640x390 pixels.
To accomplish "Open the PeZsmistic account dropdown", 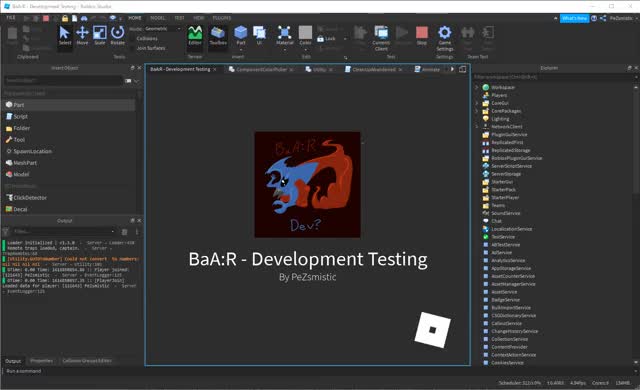I will click(623, 18).
